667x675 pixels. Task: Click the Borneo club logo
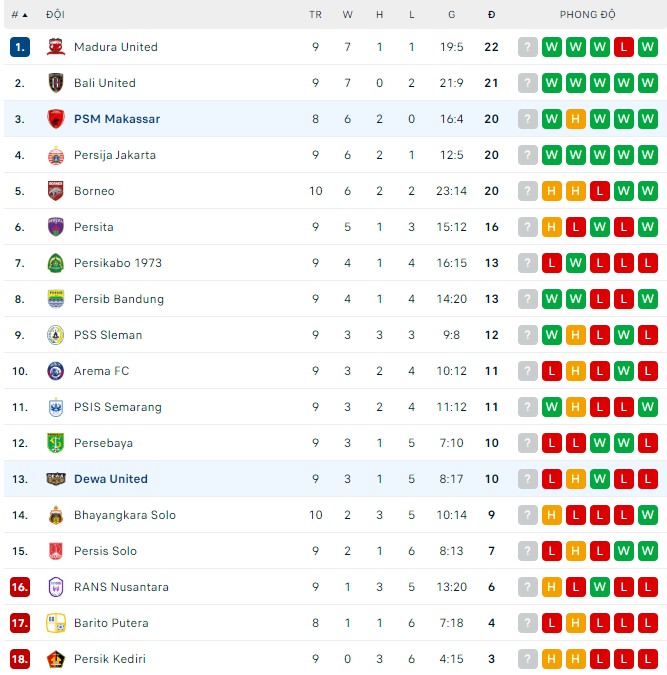[x=56, y=191]
